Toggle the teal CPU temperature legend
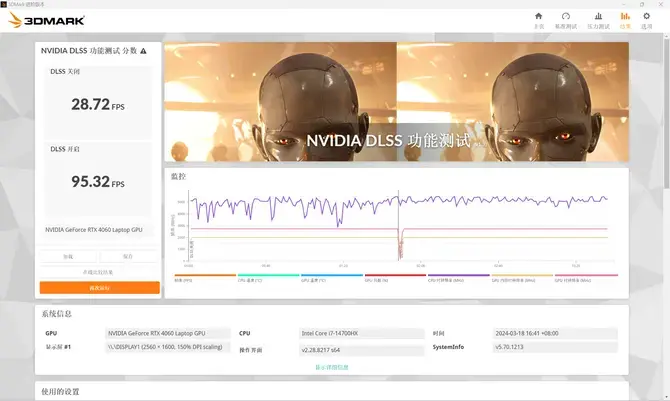Viewport: 670px width, 401px height. [x=268, y=278]
